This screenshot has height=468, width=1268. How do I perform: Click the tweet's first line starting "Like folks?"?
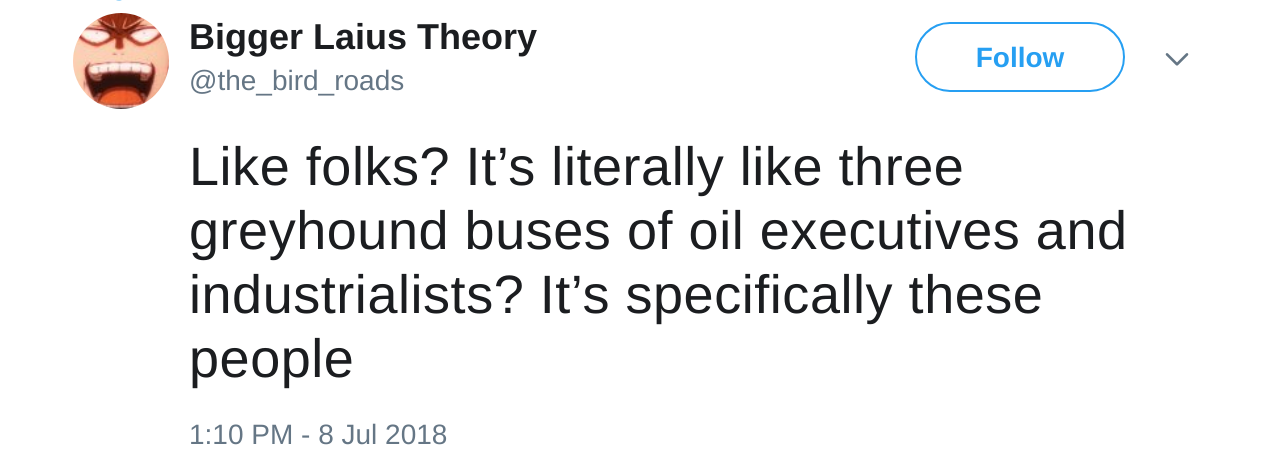click(575, 167)
